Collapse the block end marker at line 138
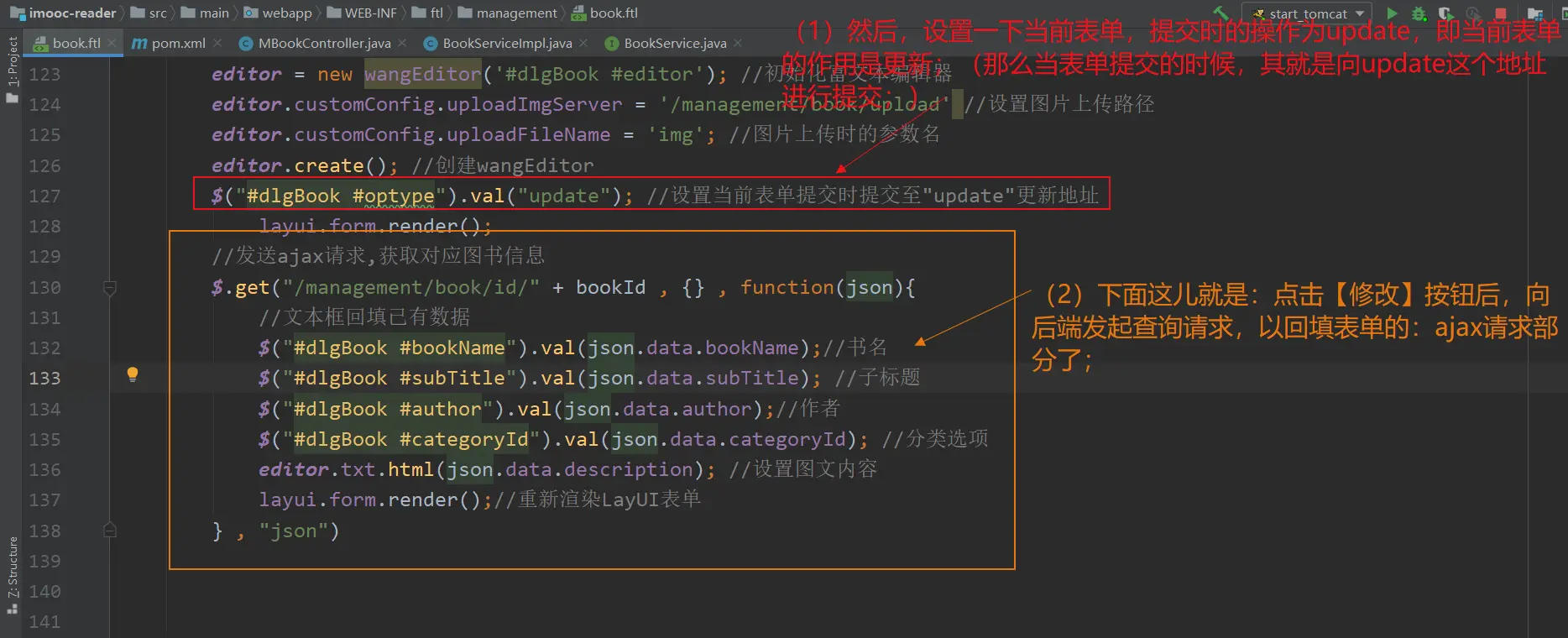The height and width of the screenshot is (638, 1568). (109, 531)
